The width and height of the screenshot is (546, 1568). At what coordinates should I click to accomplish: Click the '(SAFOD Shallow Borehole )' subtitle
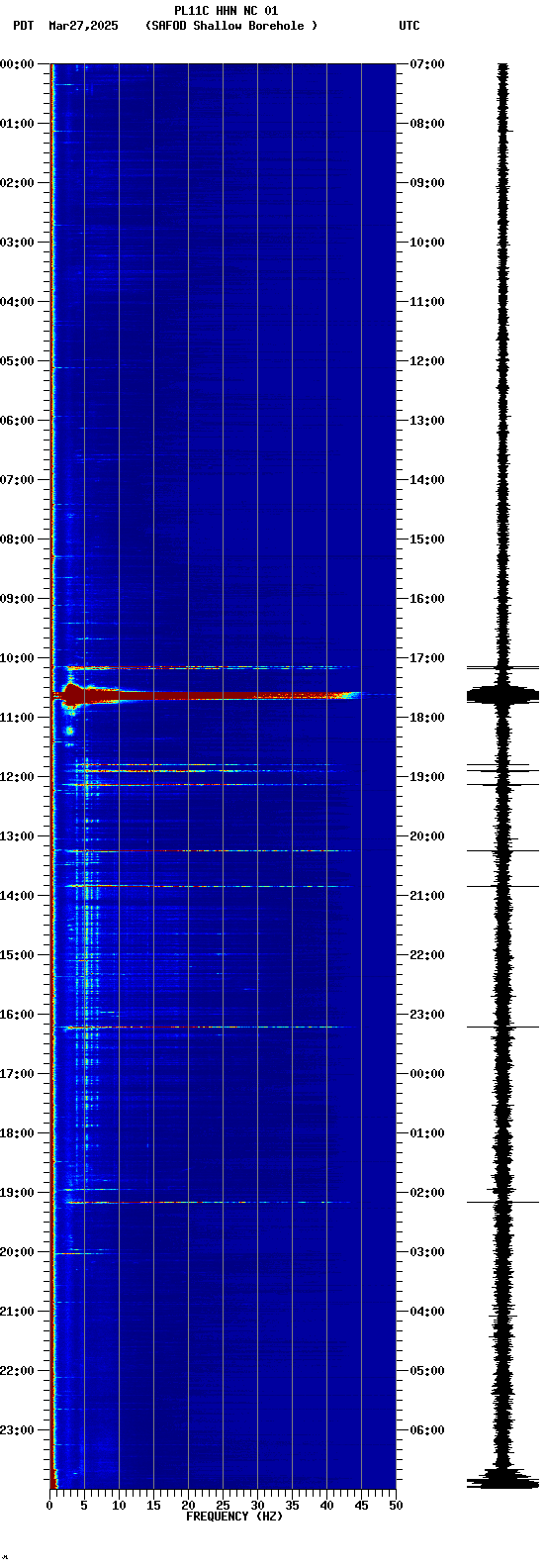pos(231,26)
